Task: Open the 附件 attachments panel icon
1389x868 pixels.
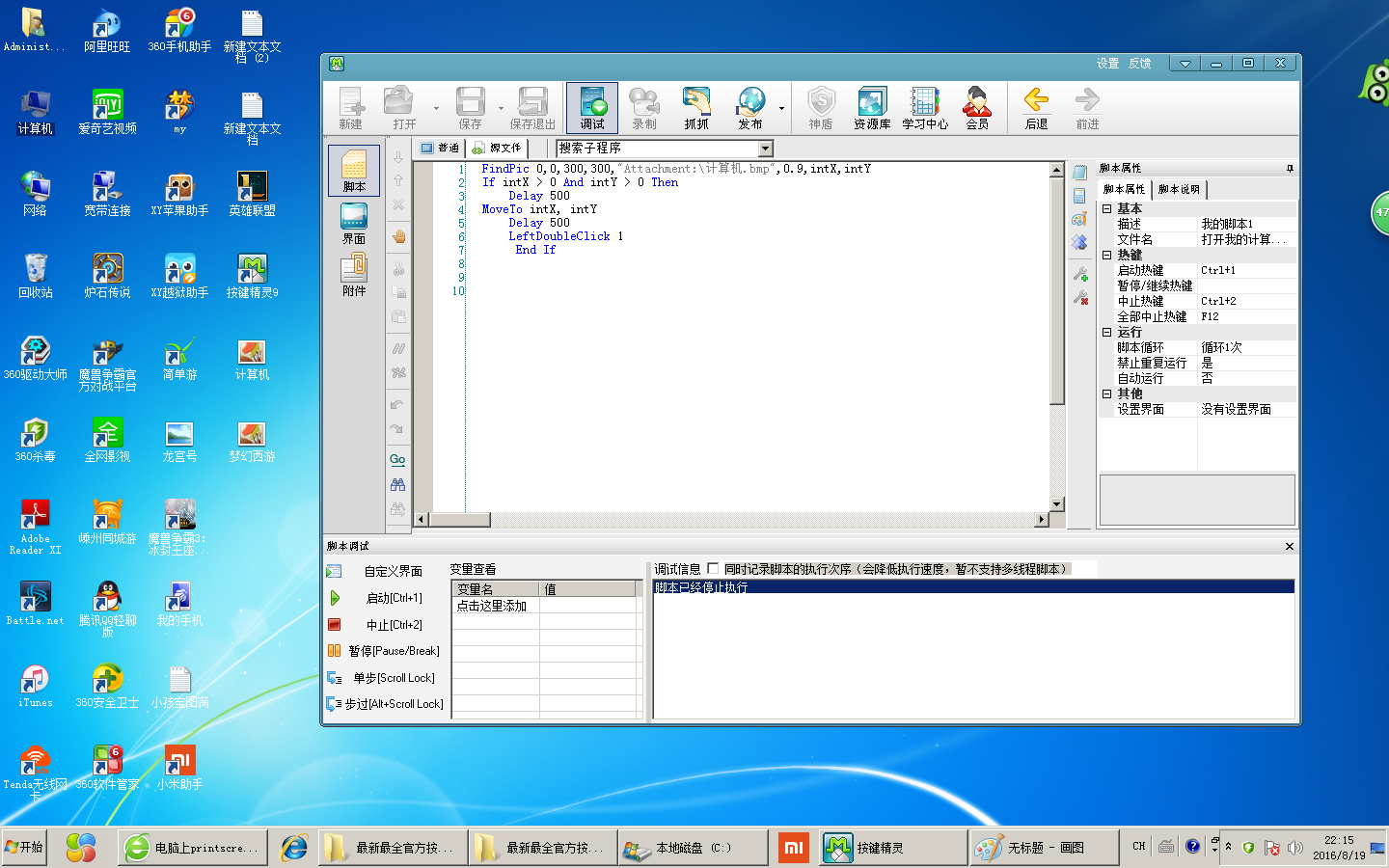Action: click(354, 275)
